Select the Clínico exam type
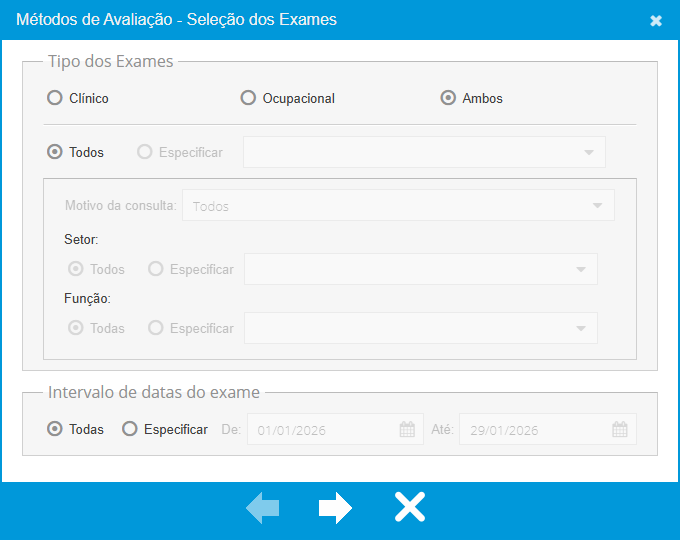 coord(55,98)
